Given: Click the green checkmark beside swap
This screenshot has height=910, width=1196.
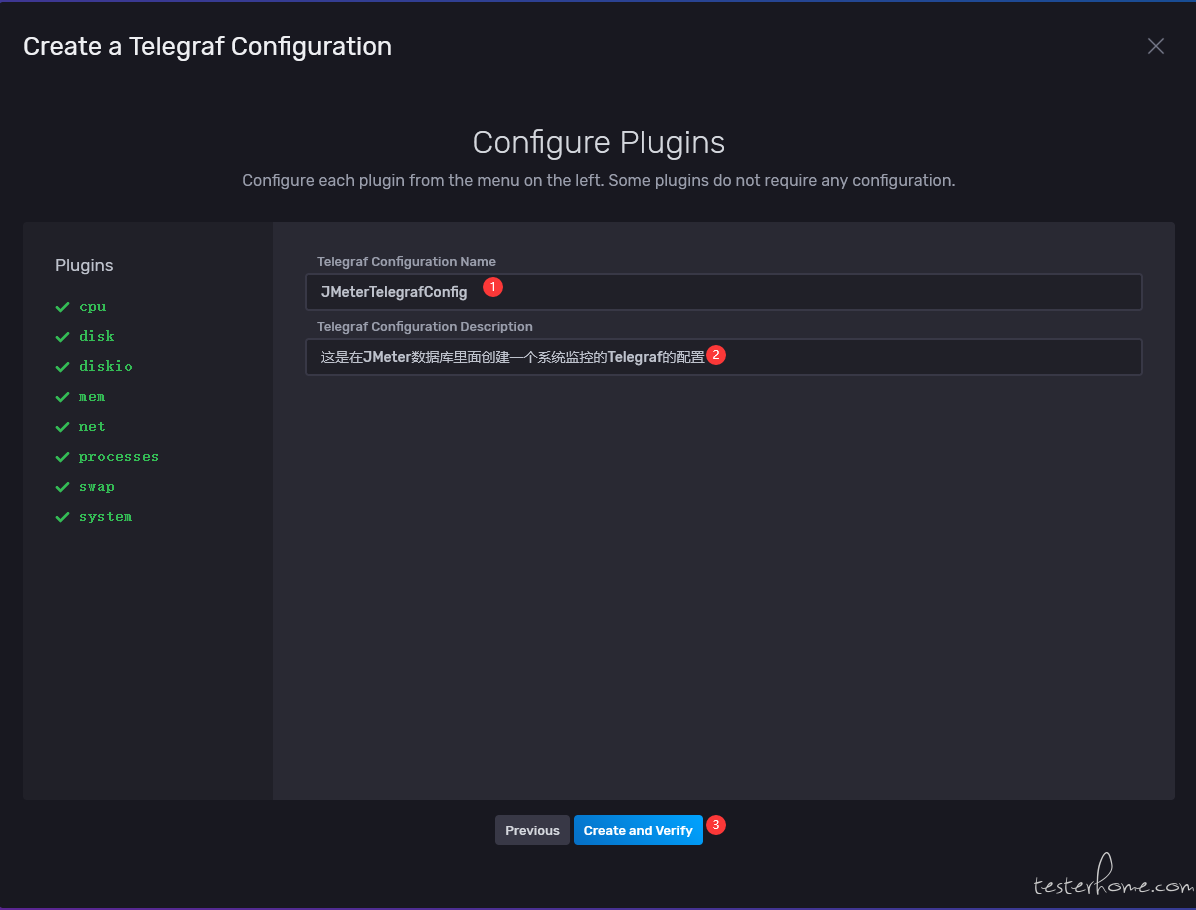Looking at the screenshot, I should click(x=63, y=487).
